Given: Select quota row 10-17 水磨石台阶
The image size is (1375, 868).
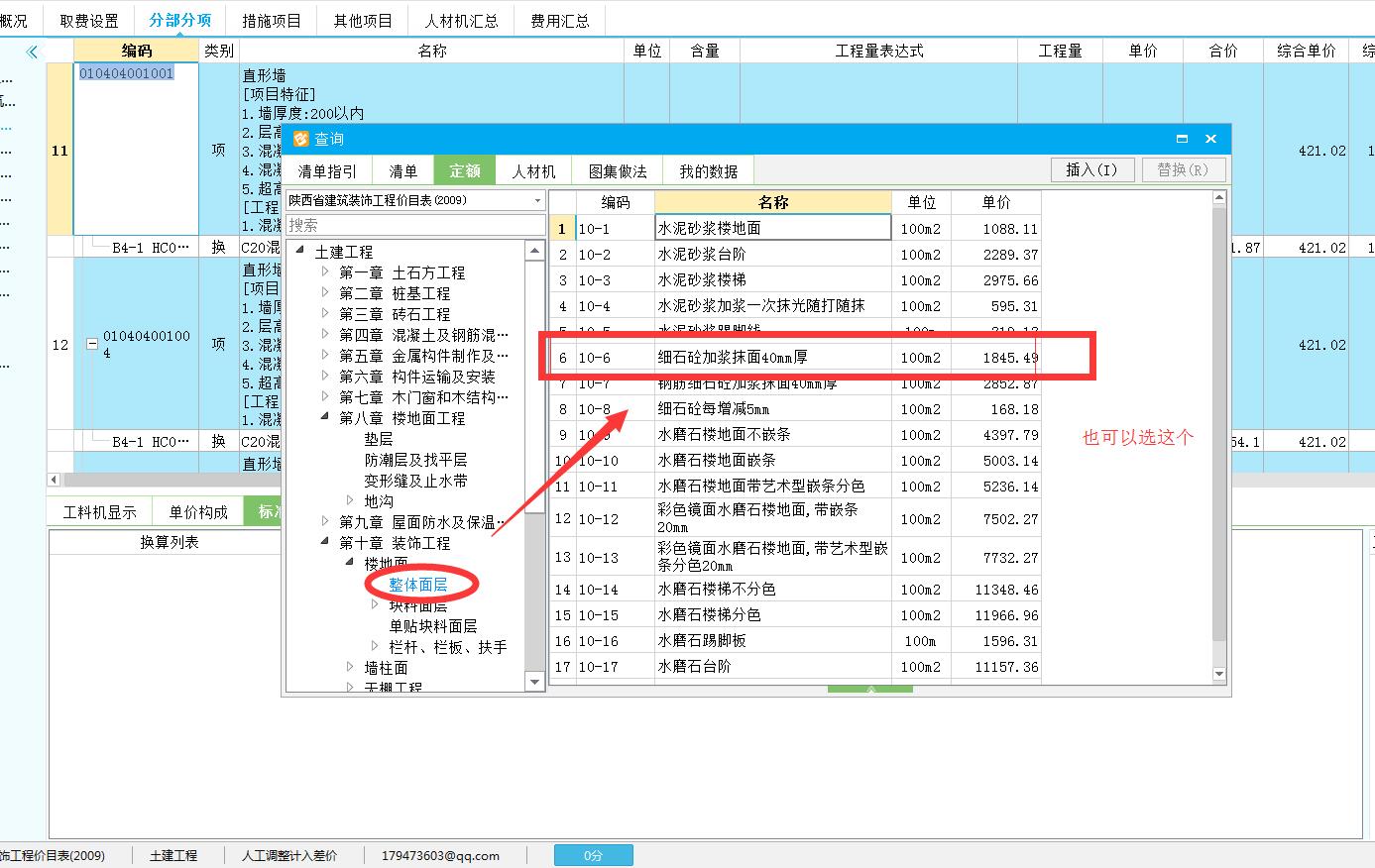Looking at the screenshot, I should click(796, 666).
